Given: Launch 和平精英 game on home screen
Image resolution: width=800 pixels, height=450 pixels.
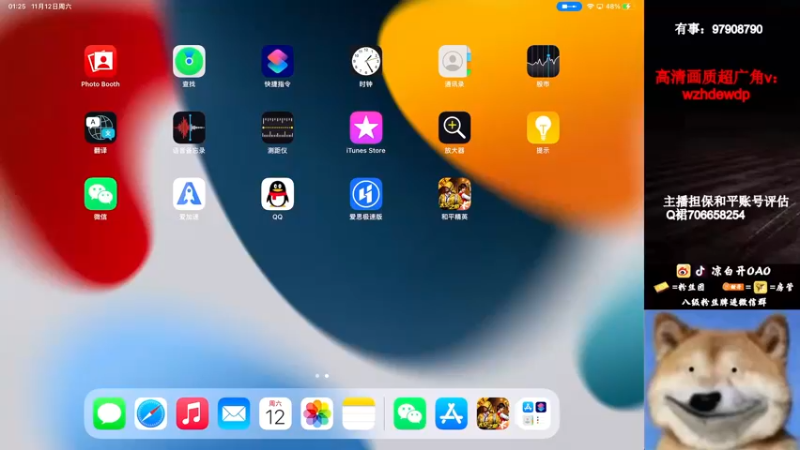Looking at the screenshot, I should (454, 194).
